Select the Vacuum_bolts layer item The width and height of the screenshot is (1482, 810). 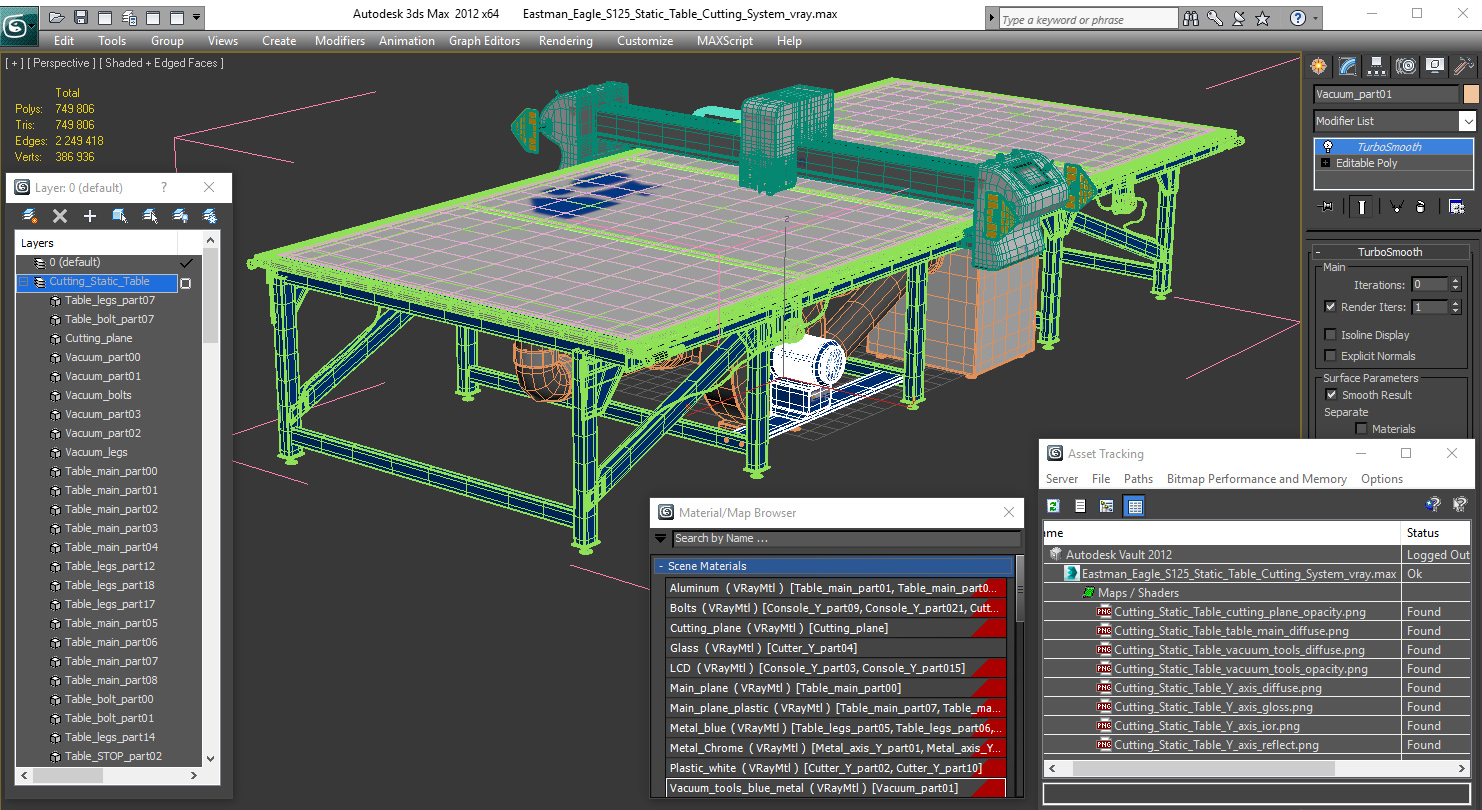tap(98, 395)
